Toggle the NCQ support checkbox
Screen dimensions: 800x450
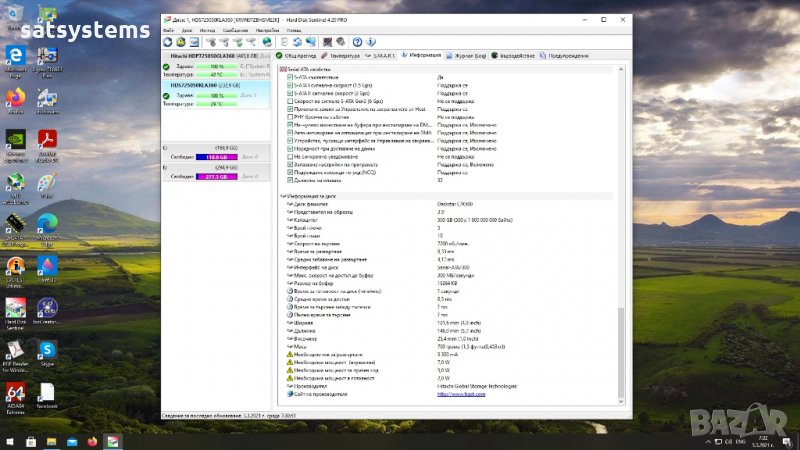(290, 174)
